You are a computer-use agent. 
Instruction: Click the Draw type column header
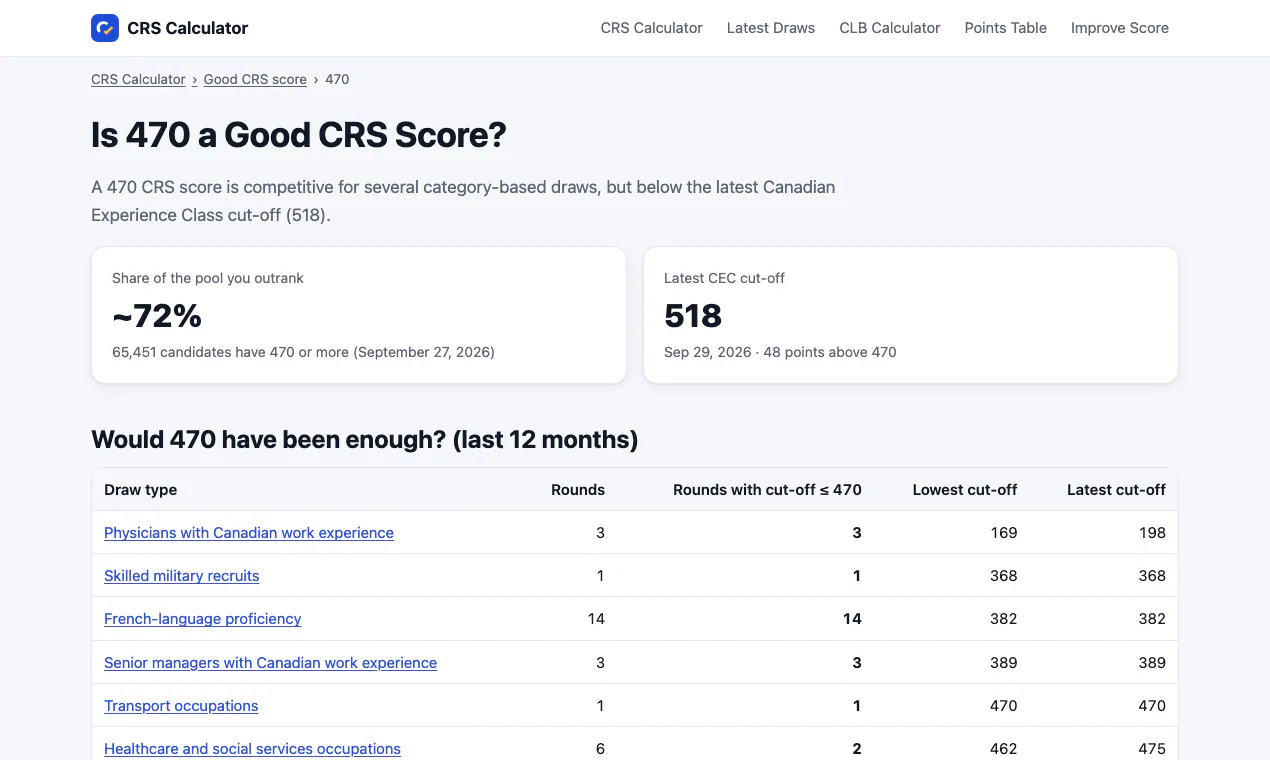(x=141, y=490)
